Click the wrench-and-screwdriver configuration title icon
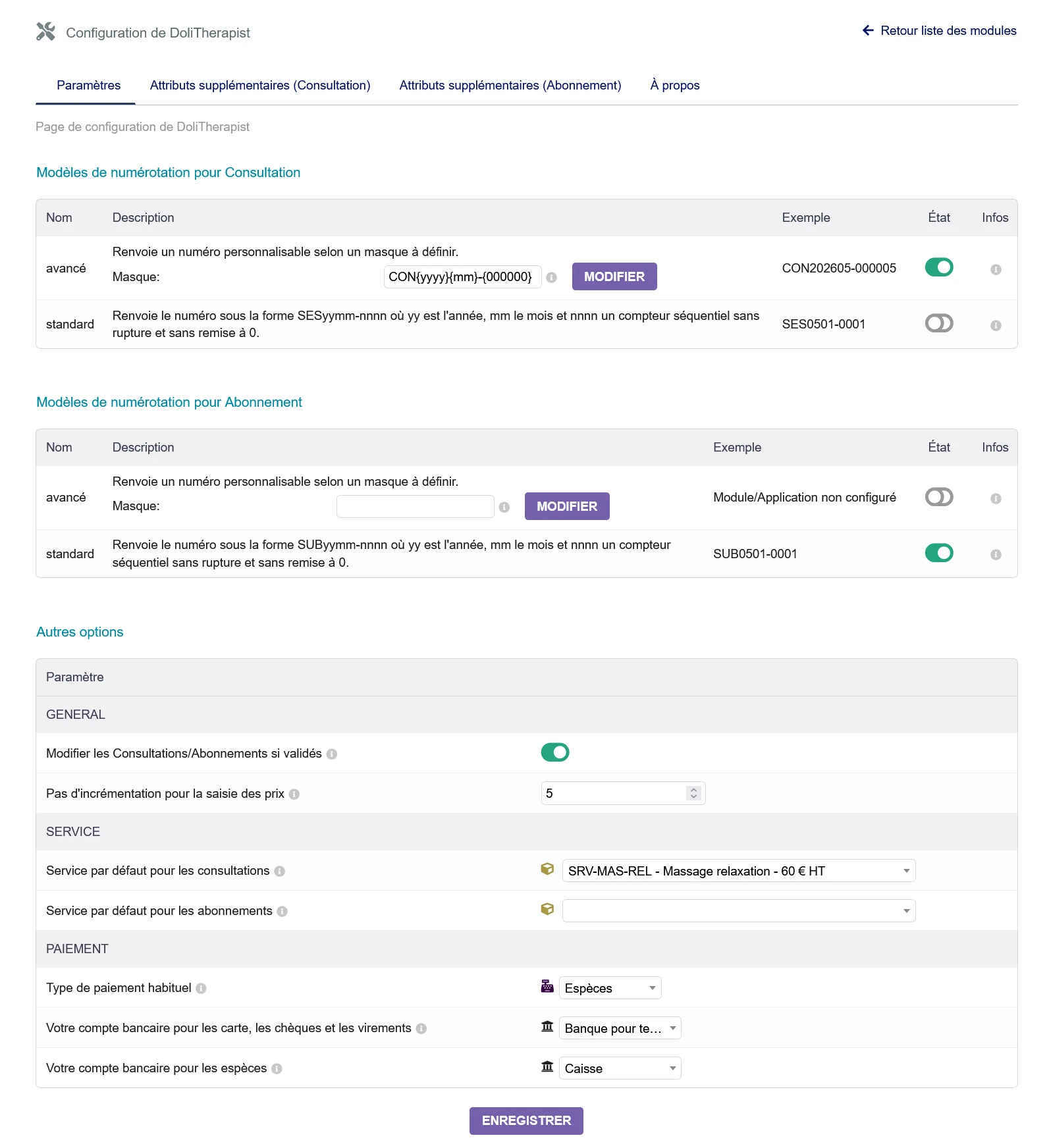Image resolution: width=1049 pixels, height=1148 pixels. 45,32
